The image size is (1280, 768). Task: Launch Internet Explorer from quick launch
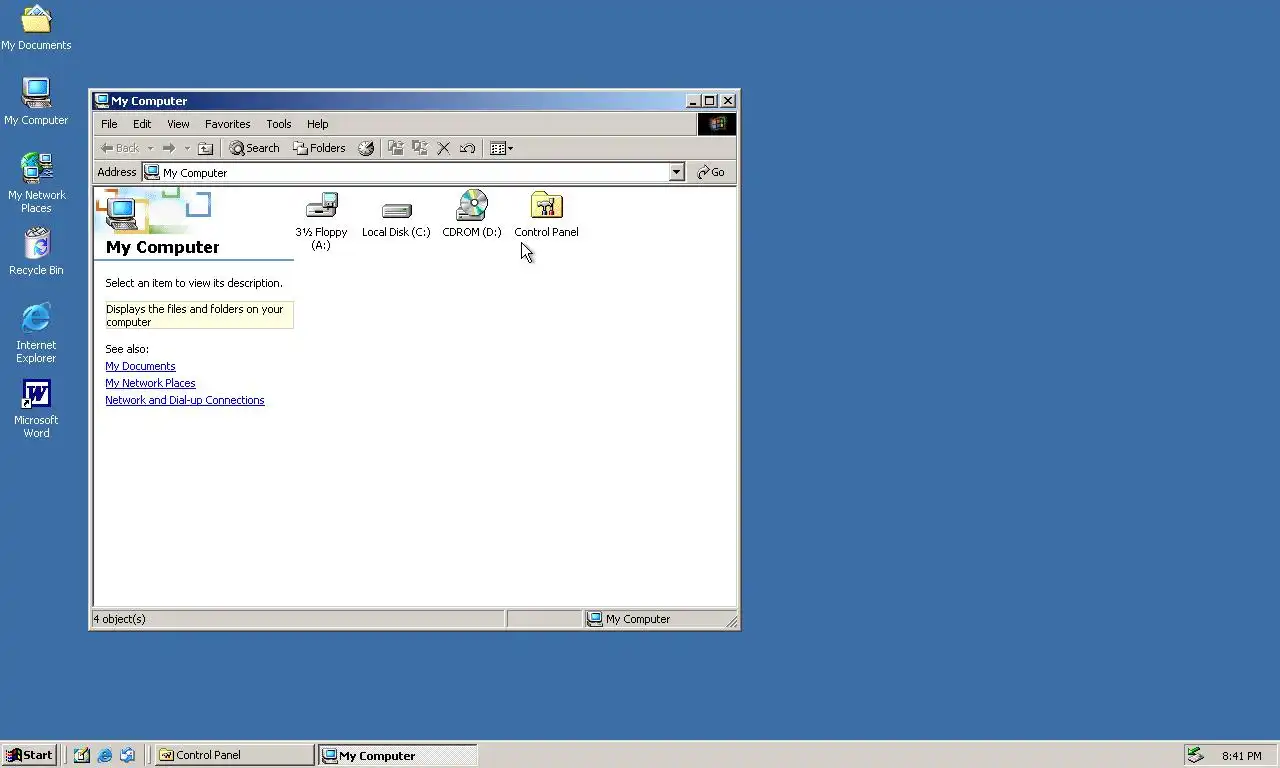pos(105,755)
